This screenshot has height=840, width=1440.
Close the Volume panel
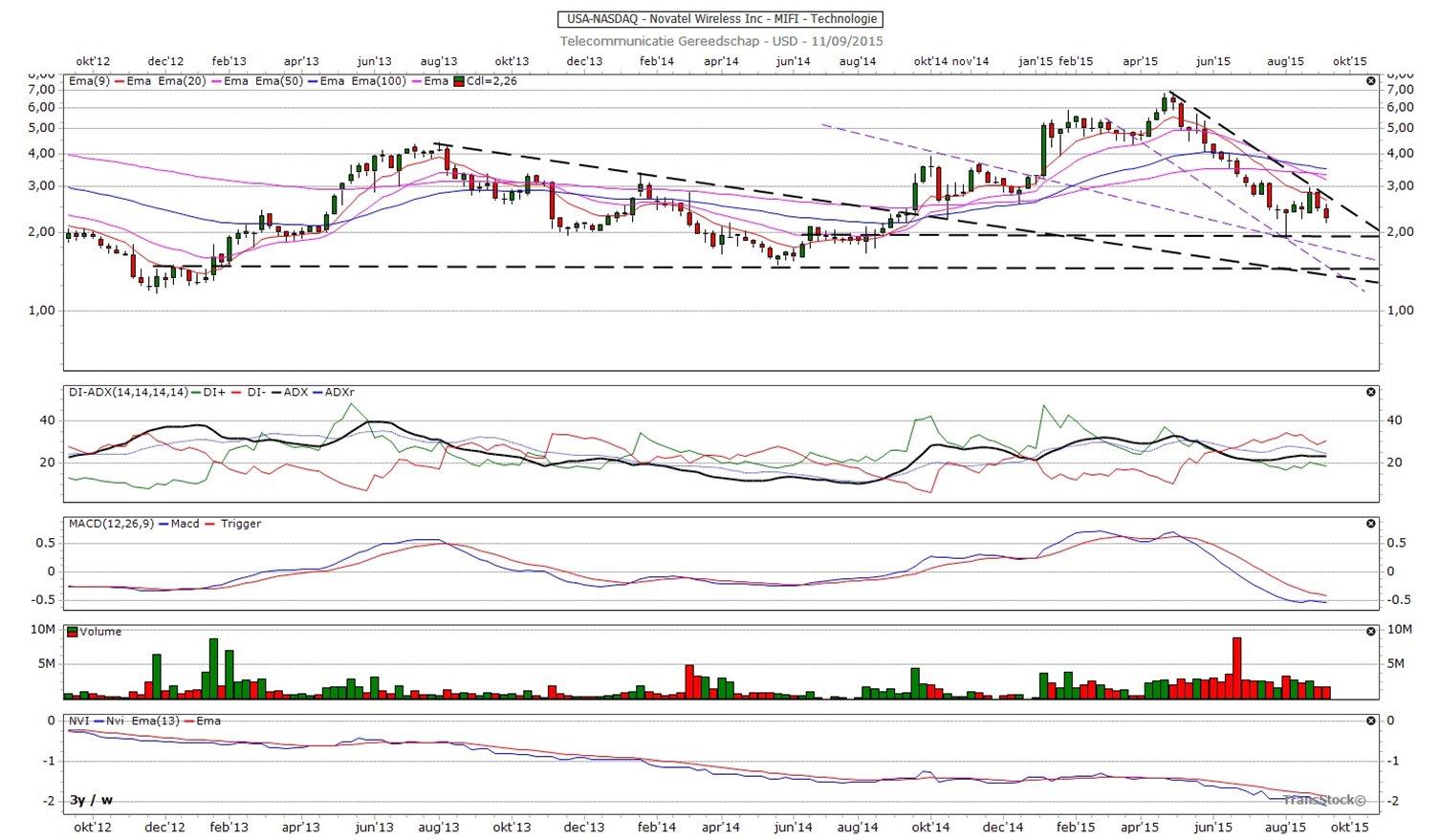[1370, 632]
